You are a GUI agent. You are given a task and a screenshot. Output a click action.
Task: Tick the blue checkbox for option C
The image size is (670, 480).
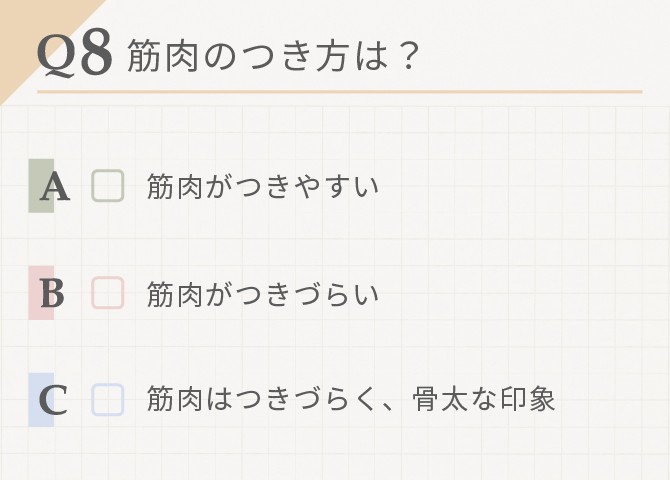tap(108, 400)
